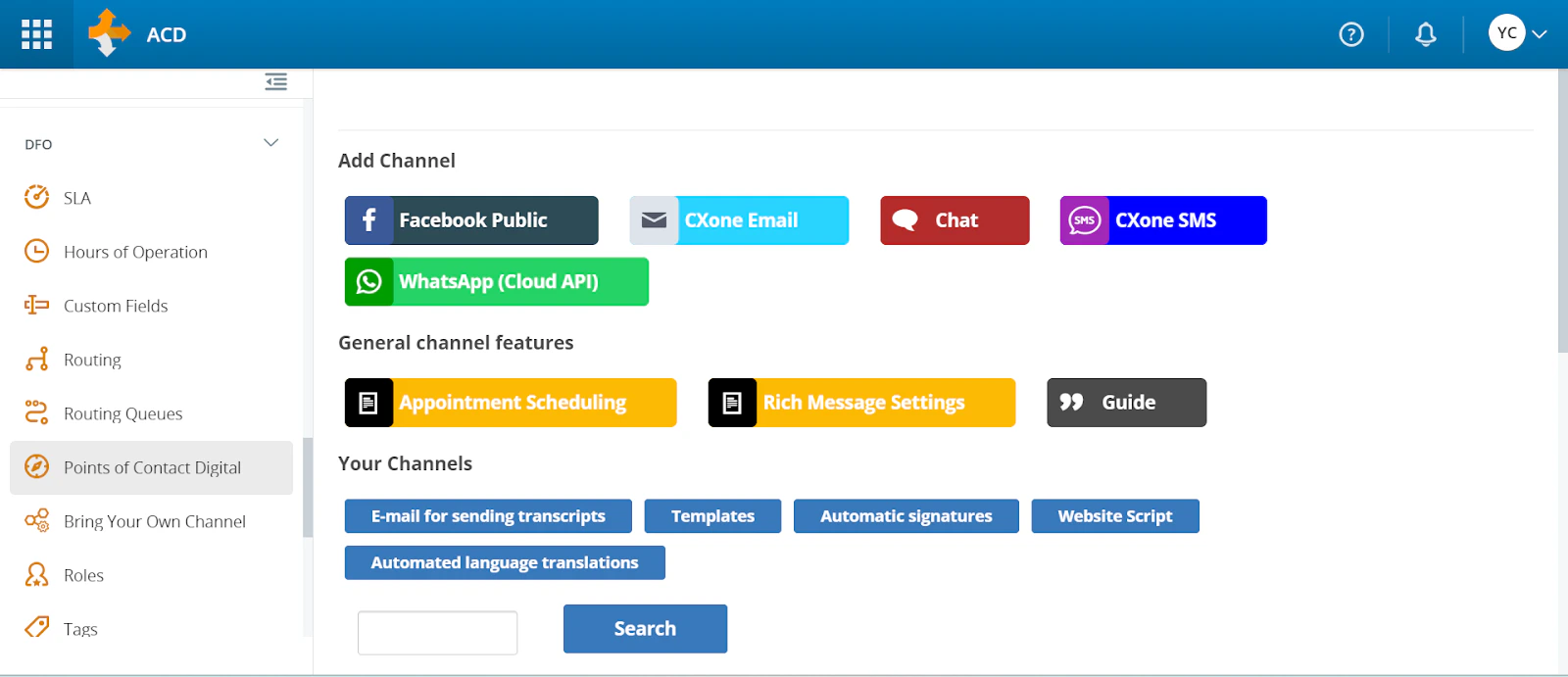Collapse the sidebar using the menu-fold icon

point(276,81)
